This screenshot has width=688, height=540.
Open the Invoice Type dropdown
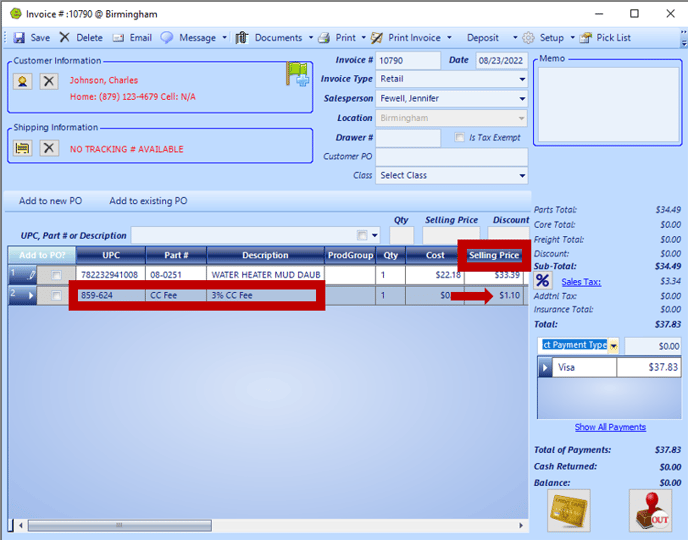pos(522,79)
